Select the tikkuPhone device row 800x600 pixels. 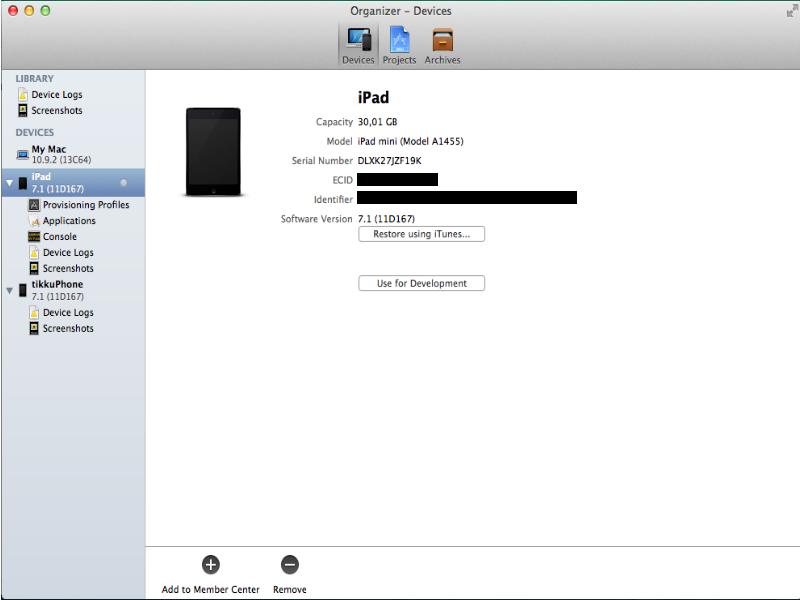click(x=73, y=290)
